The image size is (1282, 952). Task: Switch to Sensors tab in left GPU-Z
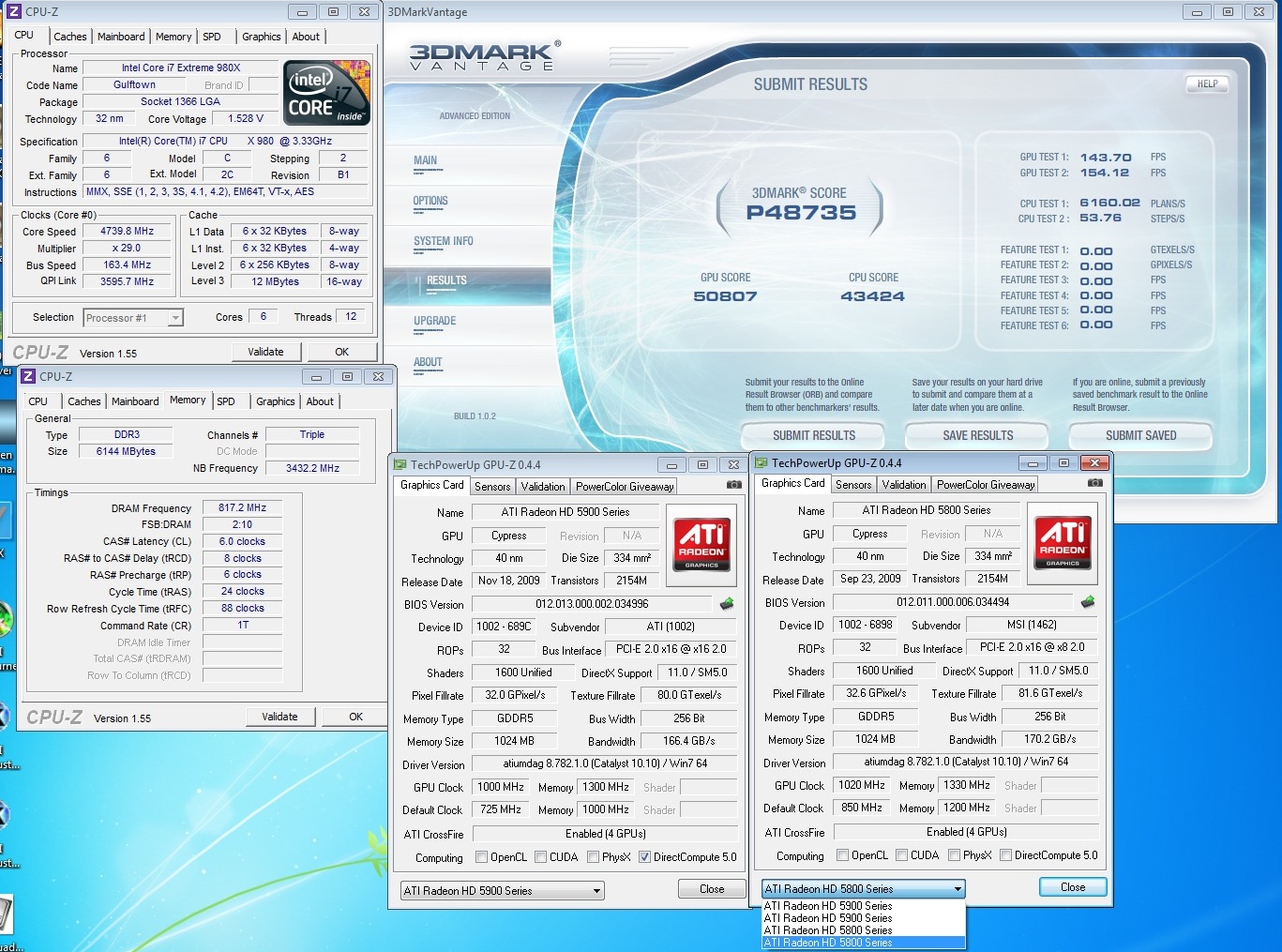(492, 487)
